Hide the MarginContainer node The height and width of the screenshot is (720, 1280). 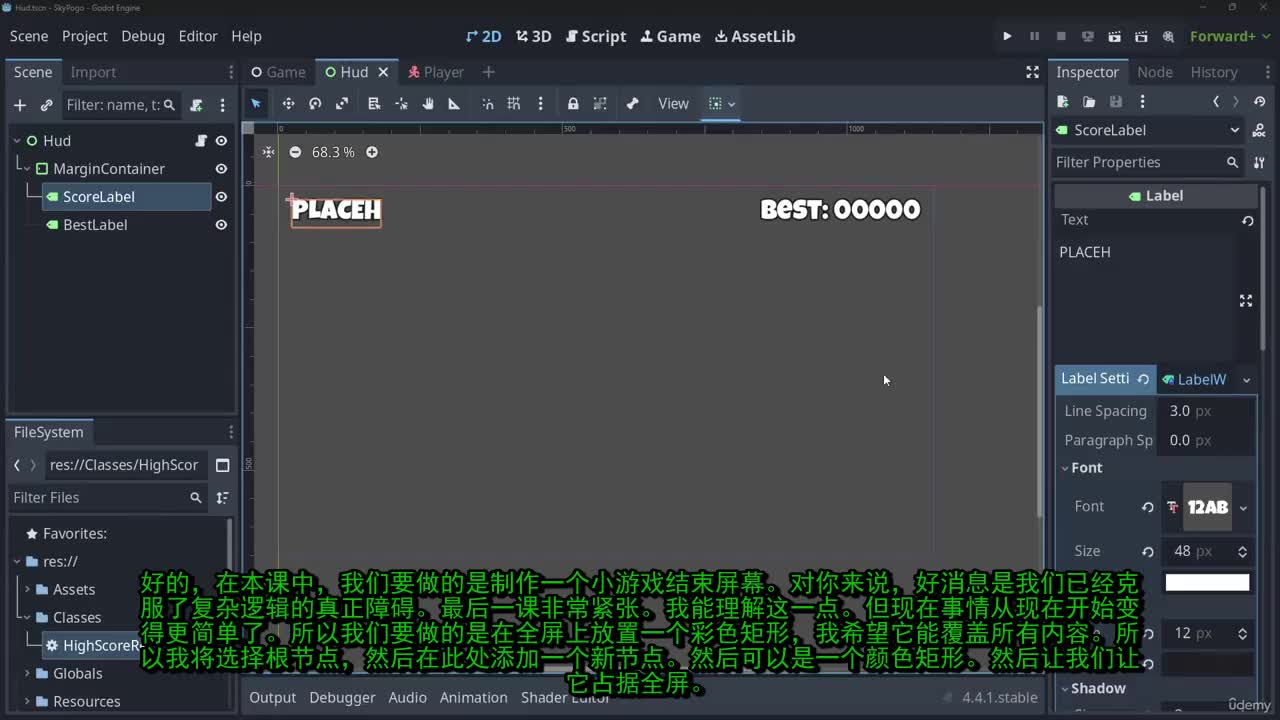click(x=221, y=169)
